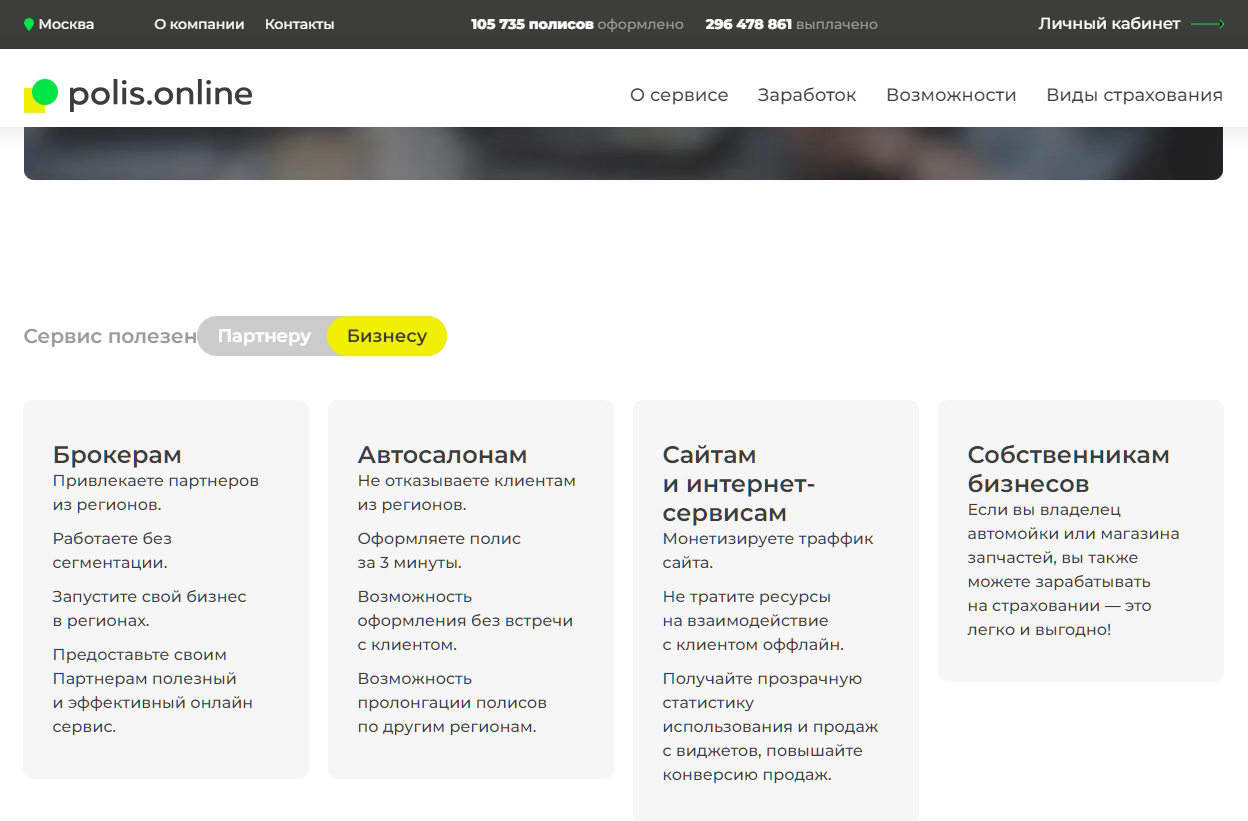Click the green arrow beside Личный кабинет
The height and width of the screenshot is (821, 1248).
(1207, 24)
